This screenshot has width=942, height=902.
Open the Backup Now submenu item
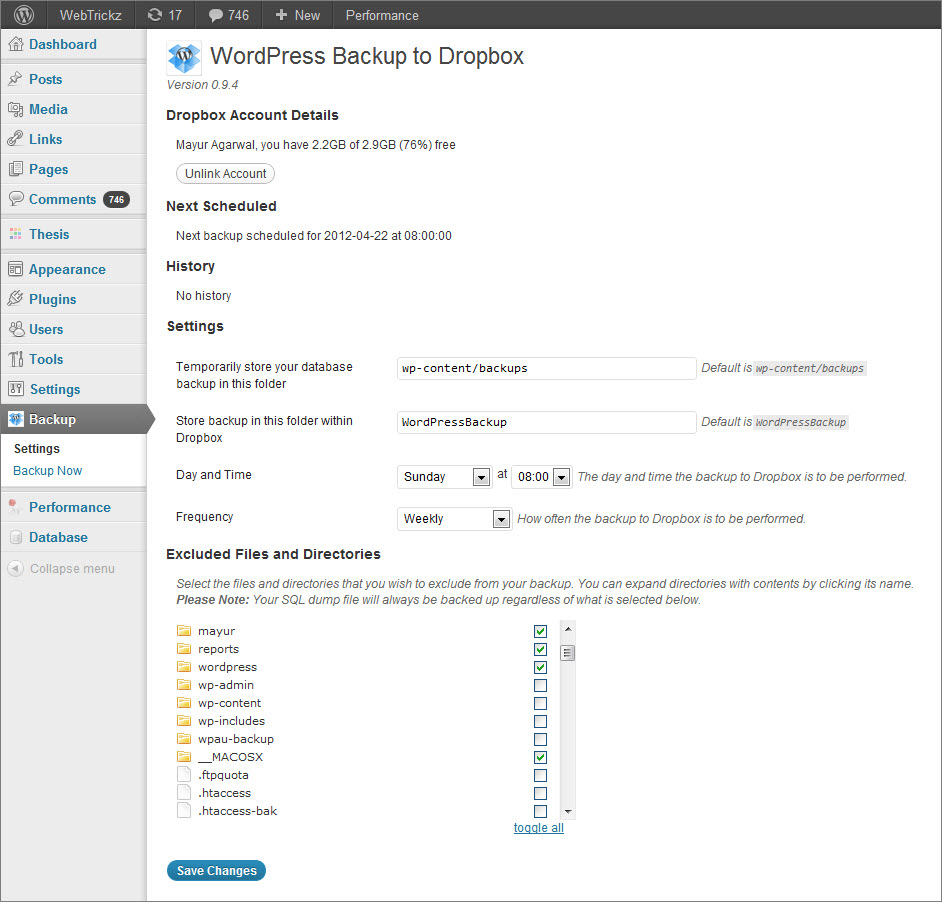tap(47, 471)
